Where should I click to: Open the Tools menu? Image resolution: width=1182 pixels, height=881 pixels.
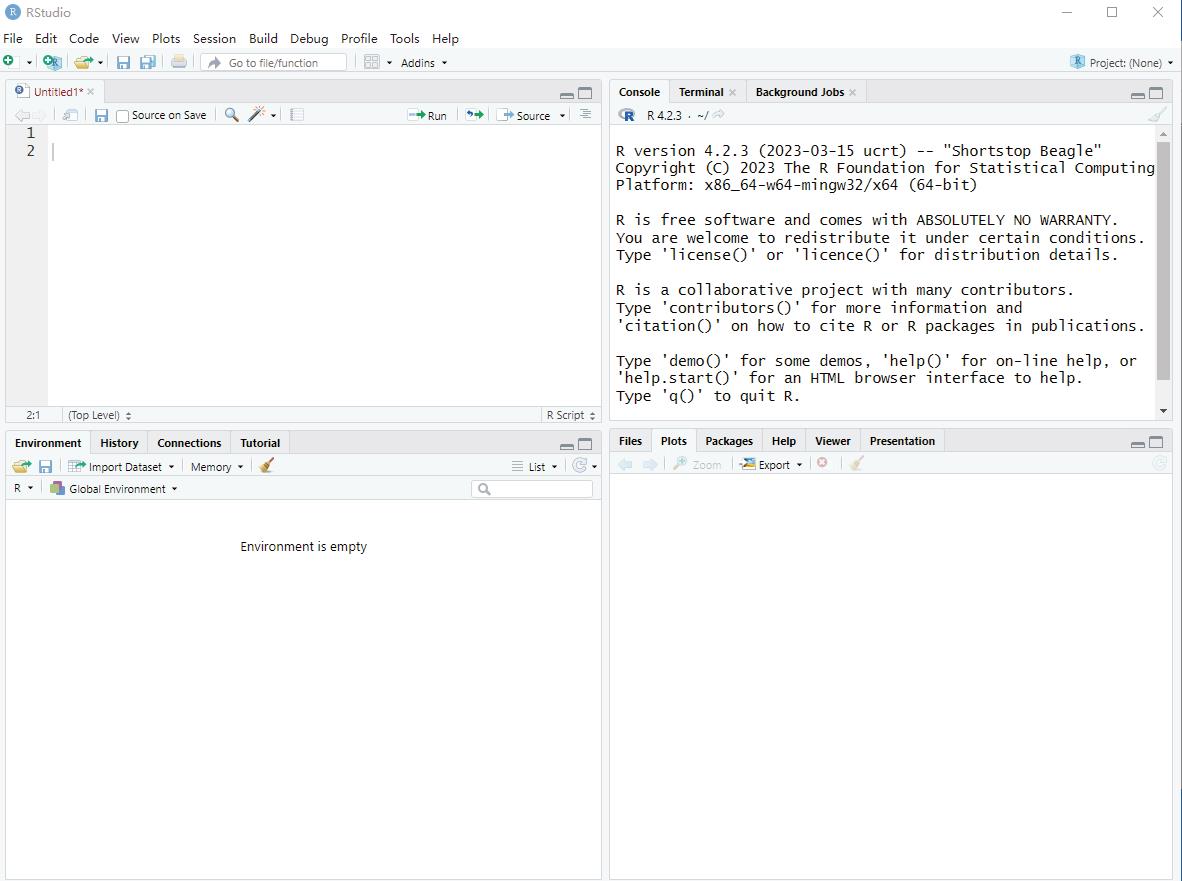click(404, 38)
